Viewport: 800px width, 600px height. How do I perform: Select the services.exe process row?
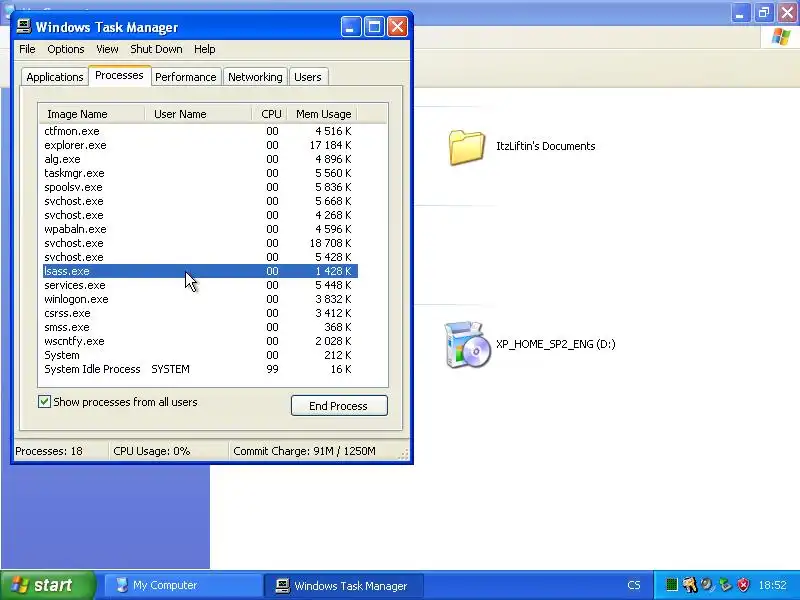point(200,285)
